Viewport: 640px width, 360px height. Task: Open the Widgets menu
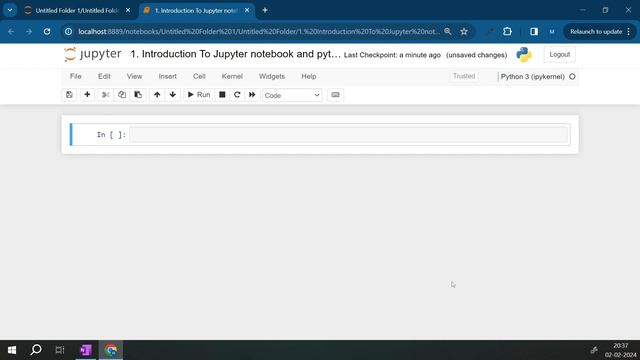tap(272, 76)
